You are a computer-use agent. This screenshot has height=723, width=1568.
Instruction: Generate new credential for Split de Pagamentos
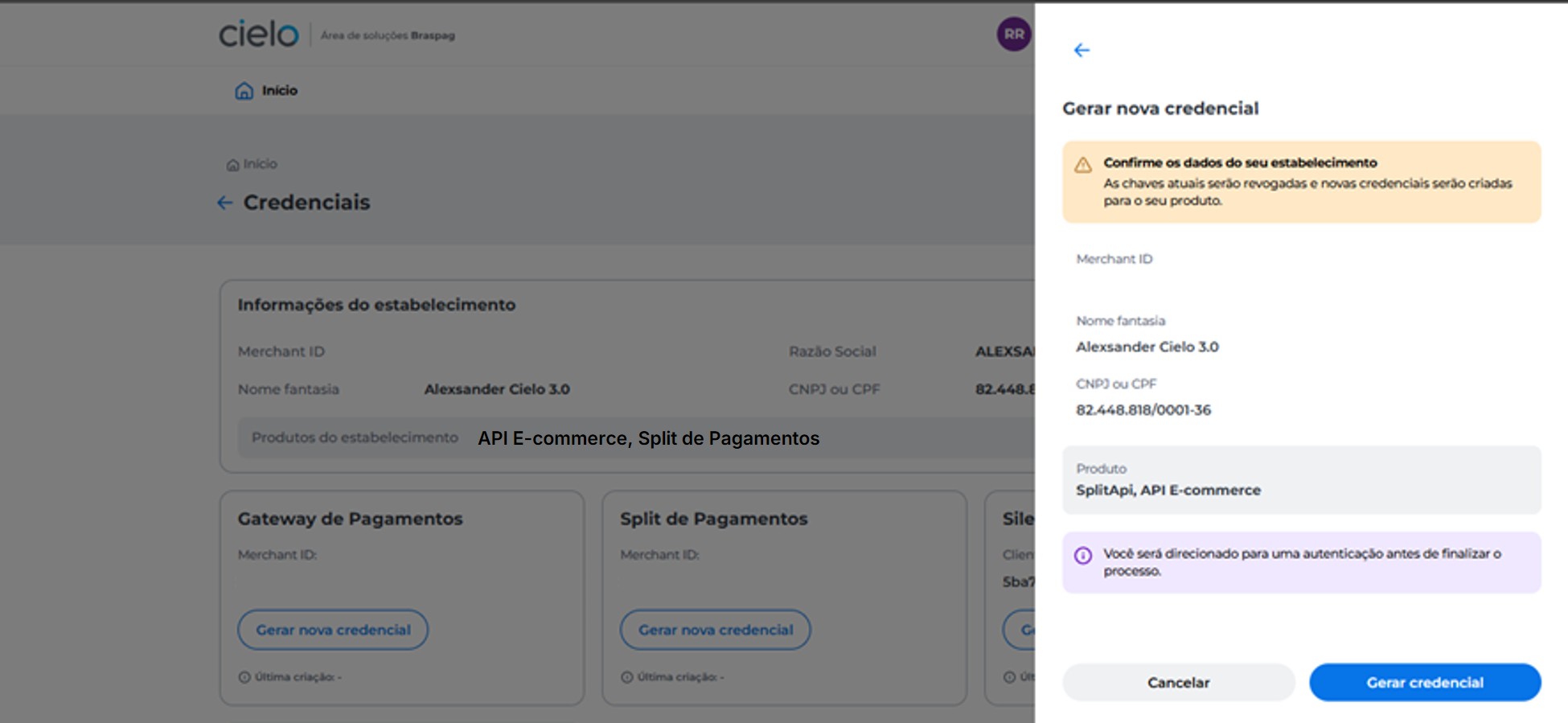coord(716,630)
